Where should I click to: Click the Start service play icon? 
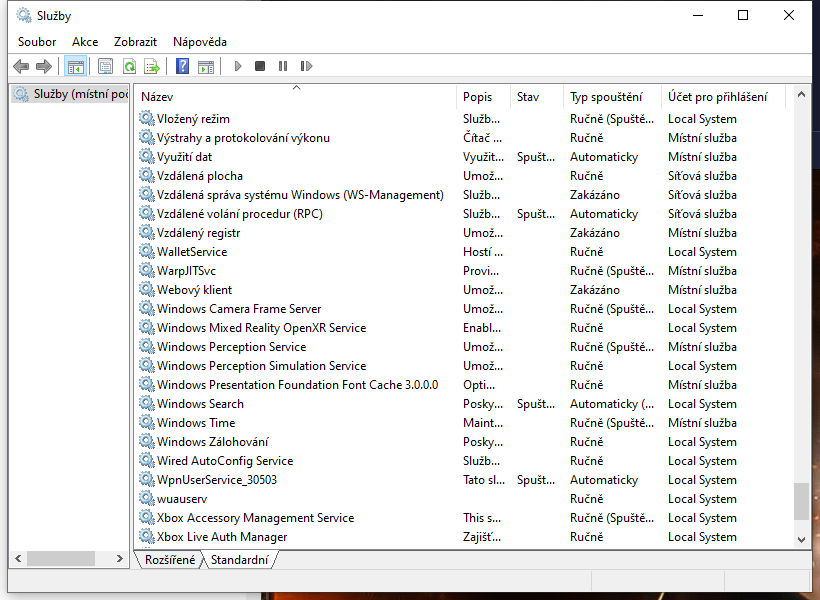238,66
